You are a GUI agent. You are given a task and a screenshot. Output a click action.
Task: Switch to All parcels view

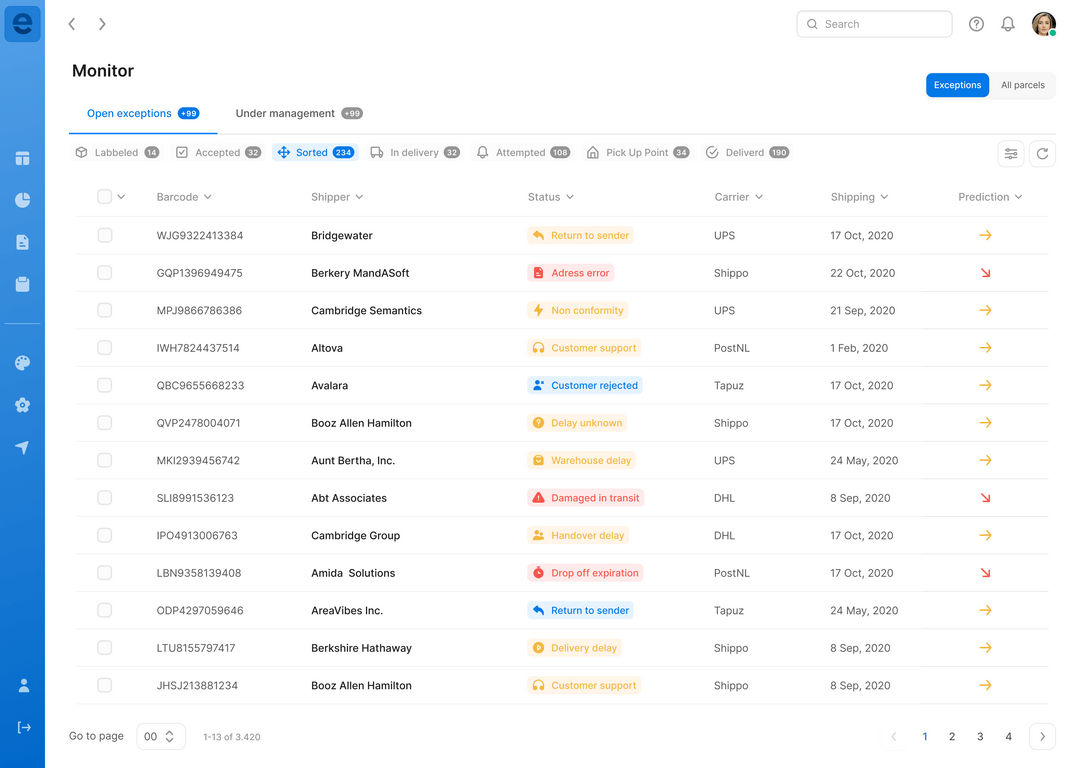tap(1022, 85)
